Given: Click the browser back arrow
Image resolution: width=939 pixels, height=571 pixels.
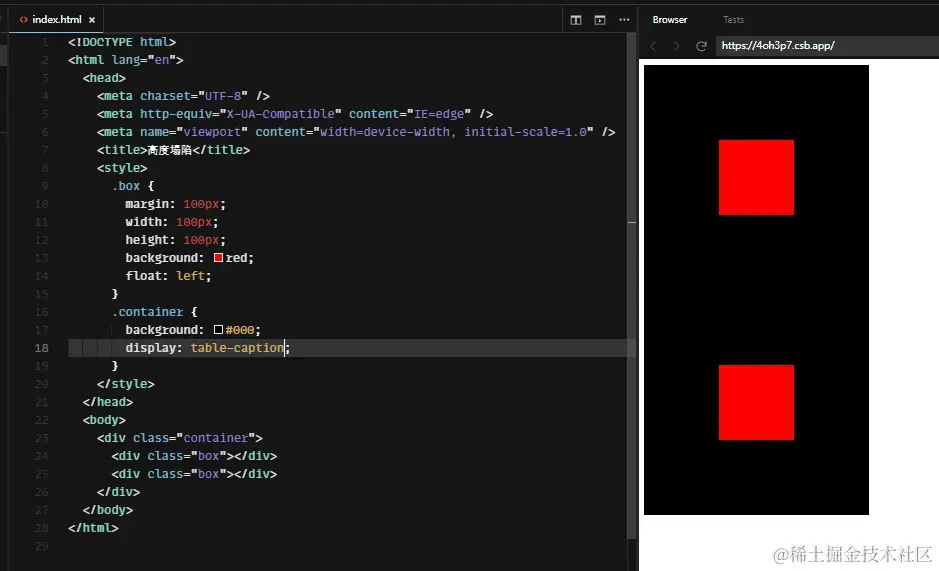Looking at the screenshot, I should pyautogui.click(x=653, y=46).
